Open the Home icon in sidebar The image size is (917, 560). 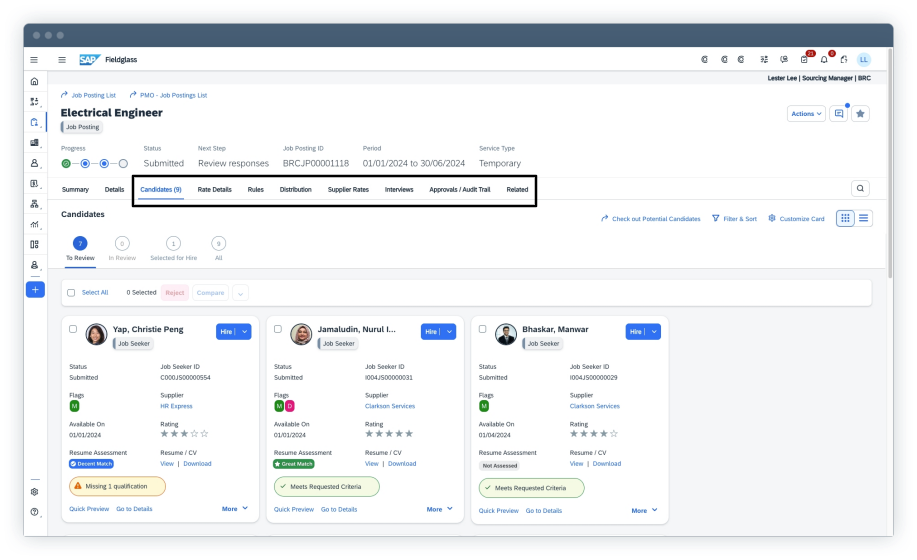pyautogui.click(x=35, y=81)
